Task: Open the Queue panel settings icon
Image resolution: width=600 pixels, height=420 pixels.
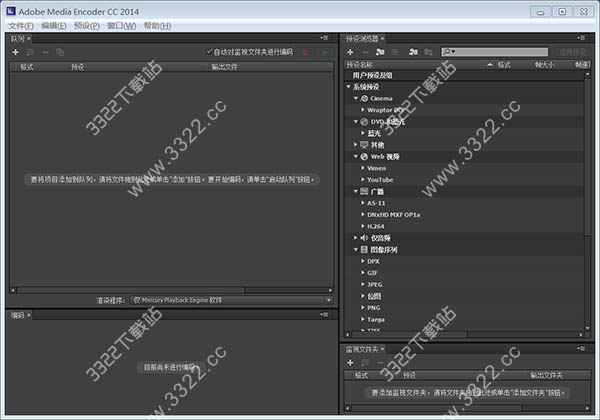Action: click(x=31, y=52)
